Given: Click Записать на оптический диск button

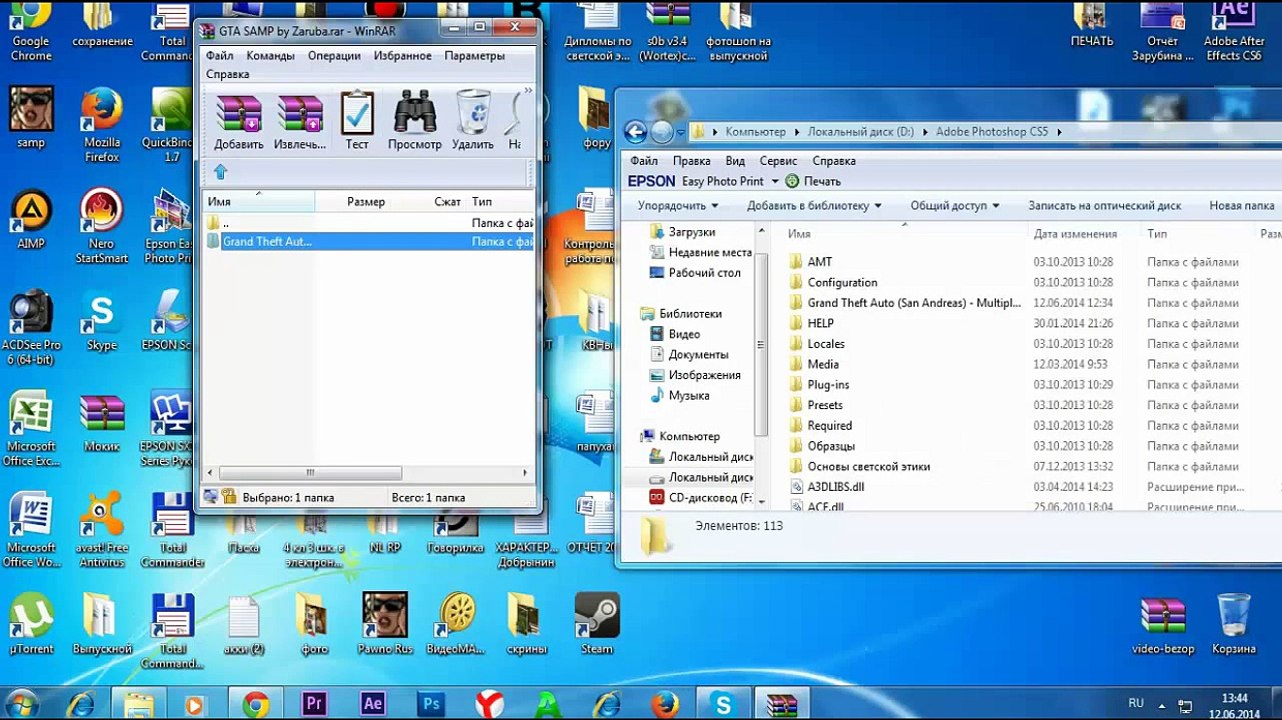Looking at the screenshot, I should (x=1104, y=206).
